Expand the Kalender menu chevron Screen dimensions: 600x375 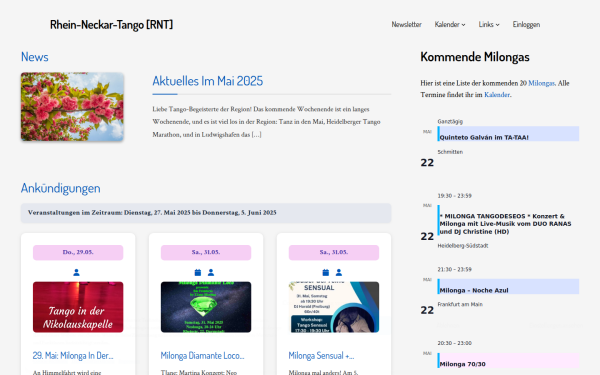tap(463, 25)
